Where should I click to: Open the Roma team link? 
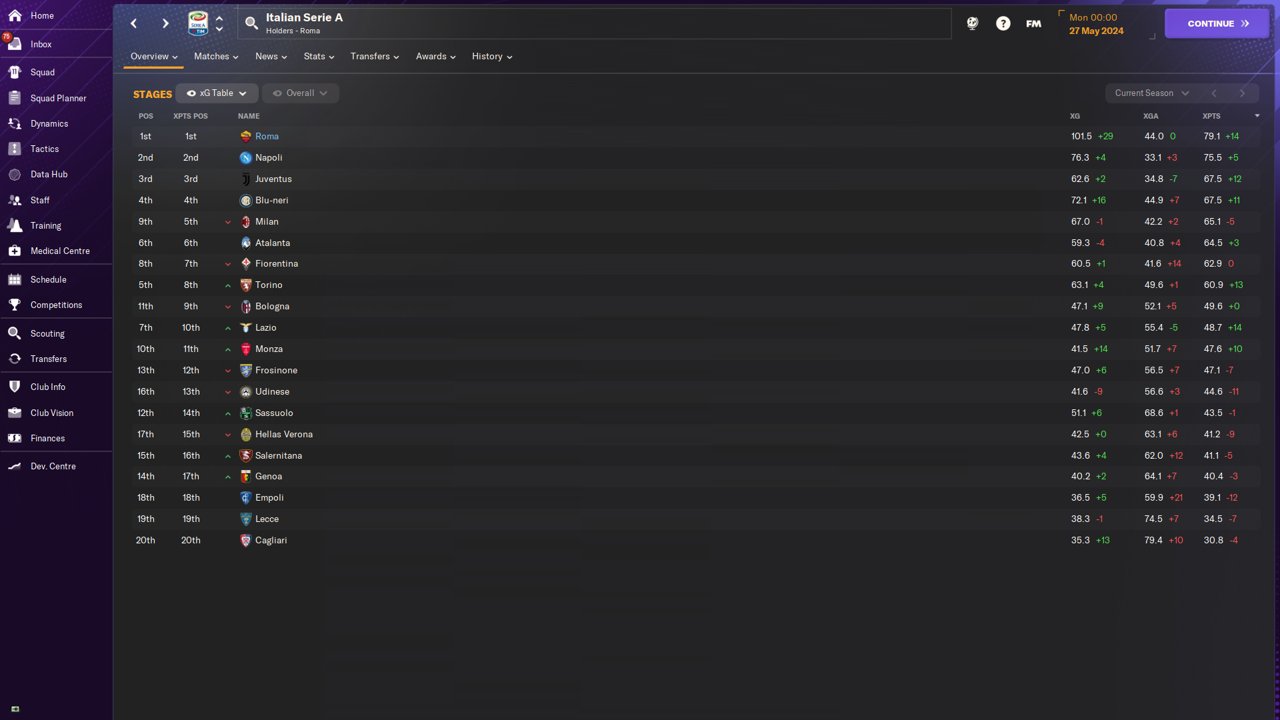[267, 136]
